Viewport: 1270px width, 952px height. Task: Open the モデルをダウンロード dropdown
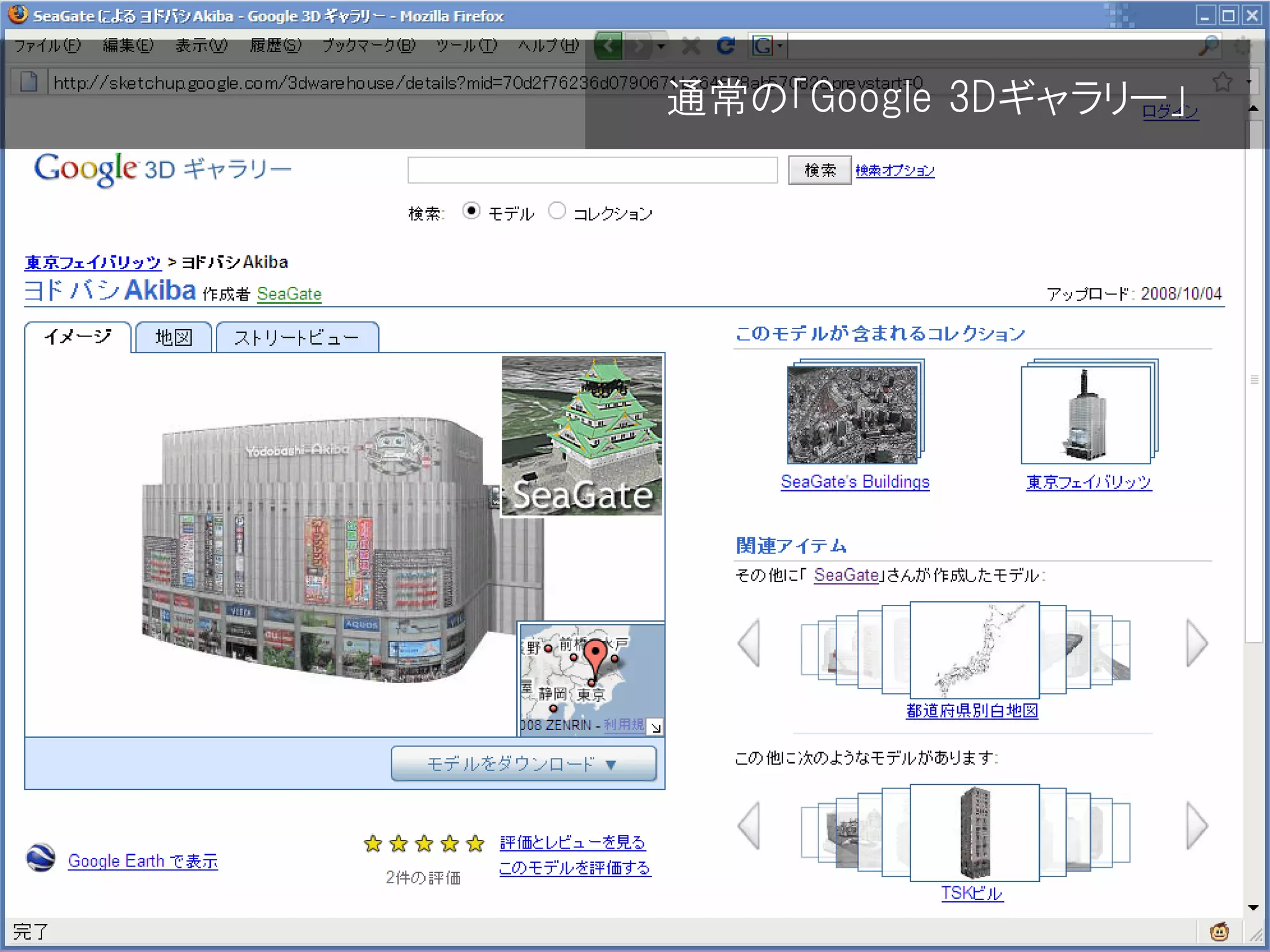click(523, 764)
